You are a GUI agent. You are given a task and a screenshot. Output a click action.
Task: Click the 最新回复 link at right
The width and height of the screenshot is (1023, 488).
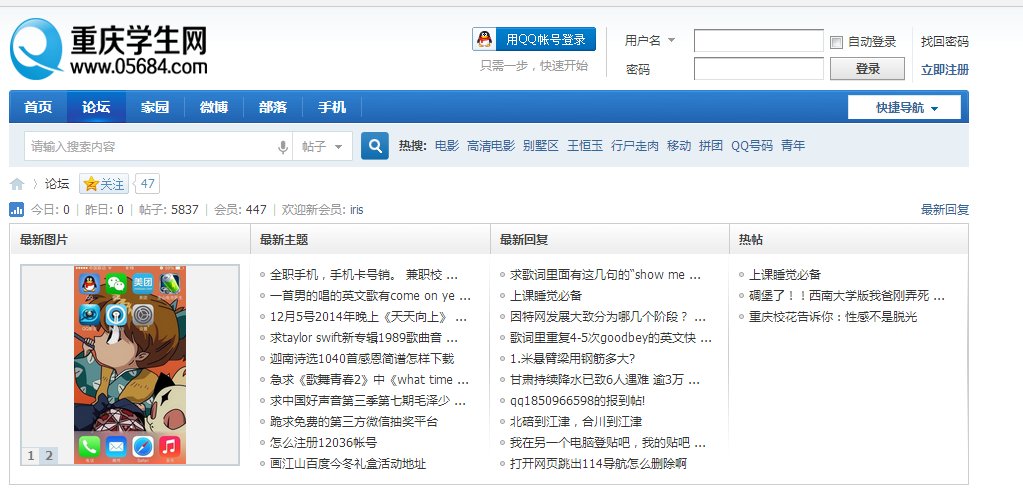click(x=944, y=209)
